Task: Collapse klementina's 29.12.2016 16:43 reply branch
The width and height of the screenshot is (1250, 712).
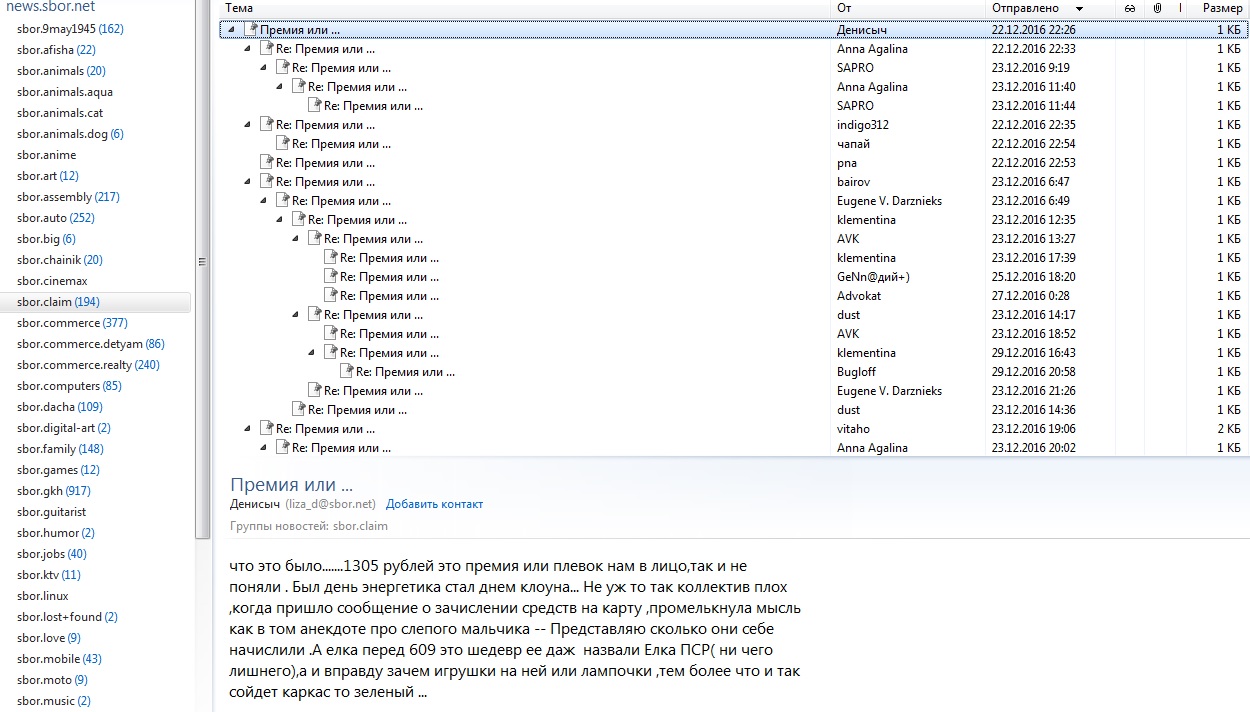Action: tap(312, 353)
